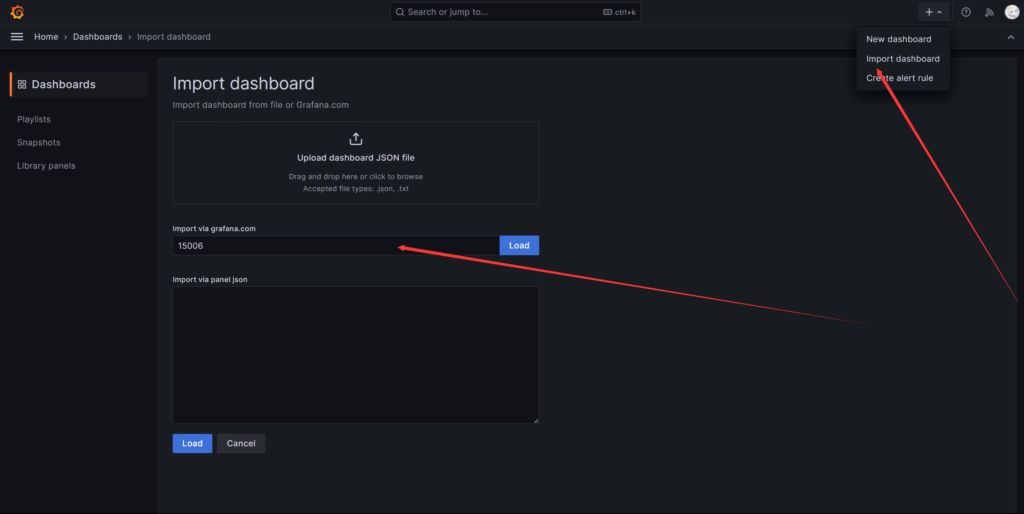Collapse the top bar with chevron
This screenshot has width=1024, height=514.
point(1010,37)
